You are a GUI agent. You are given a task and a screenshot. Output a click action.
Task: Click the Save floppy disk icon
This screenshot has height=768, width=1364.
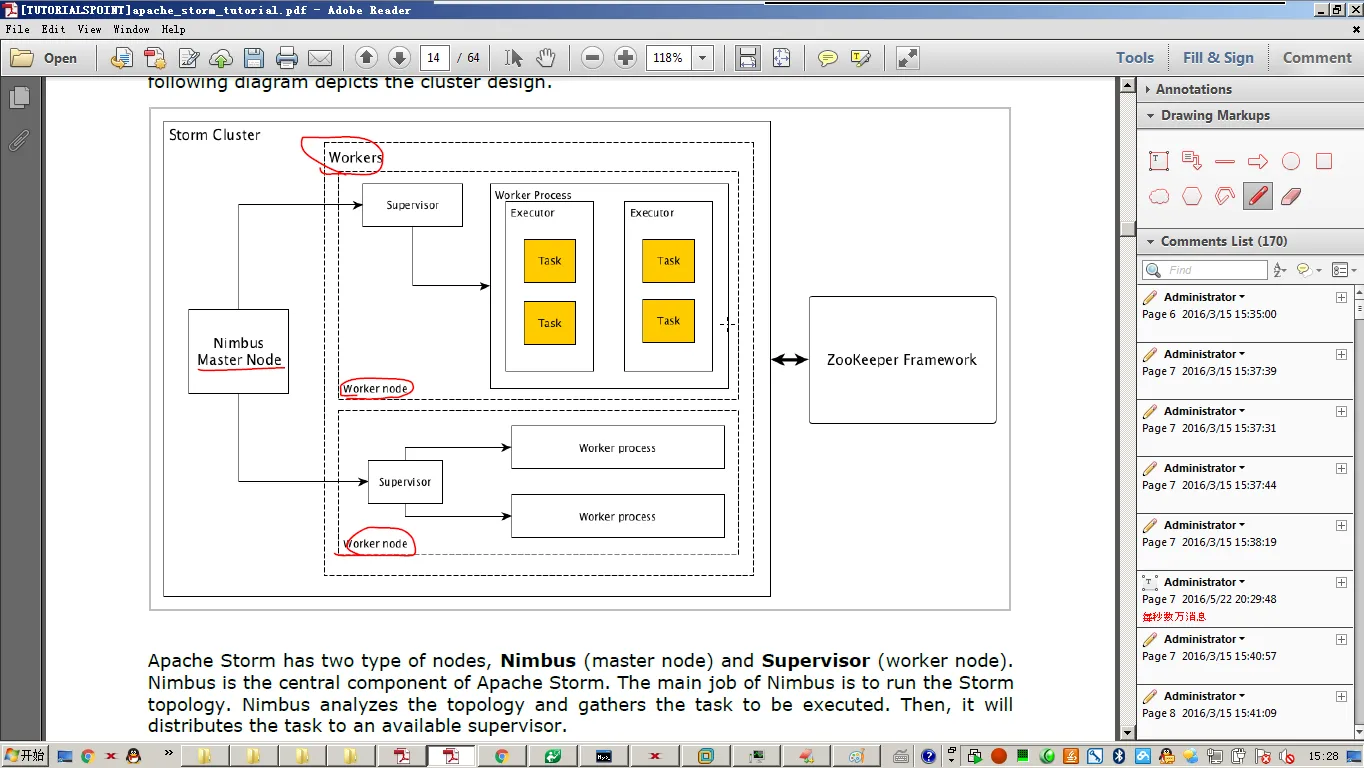click(254, 58)
